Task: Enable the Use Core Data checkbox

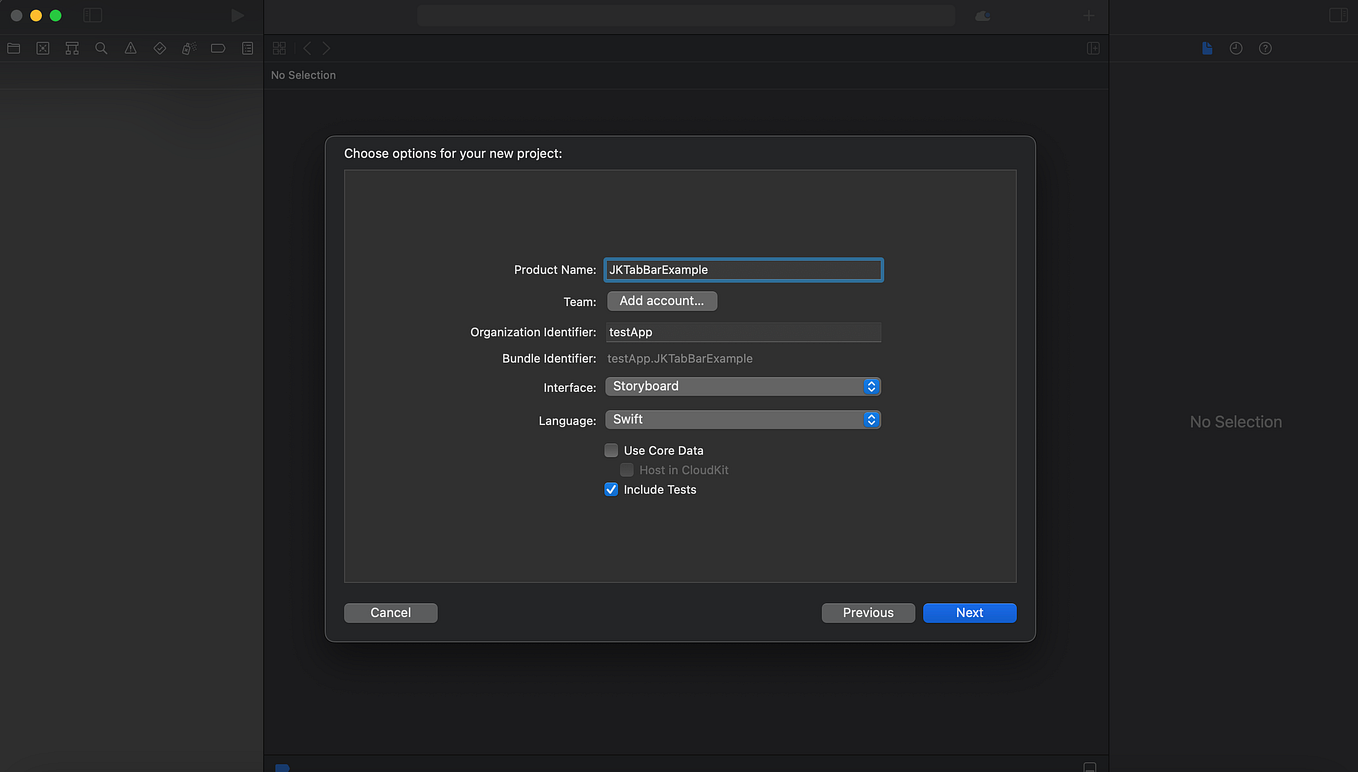Action: click(x=611, y=450)
